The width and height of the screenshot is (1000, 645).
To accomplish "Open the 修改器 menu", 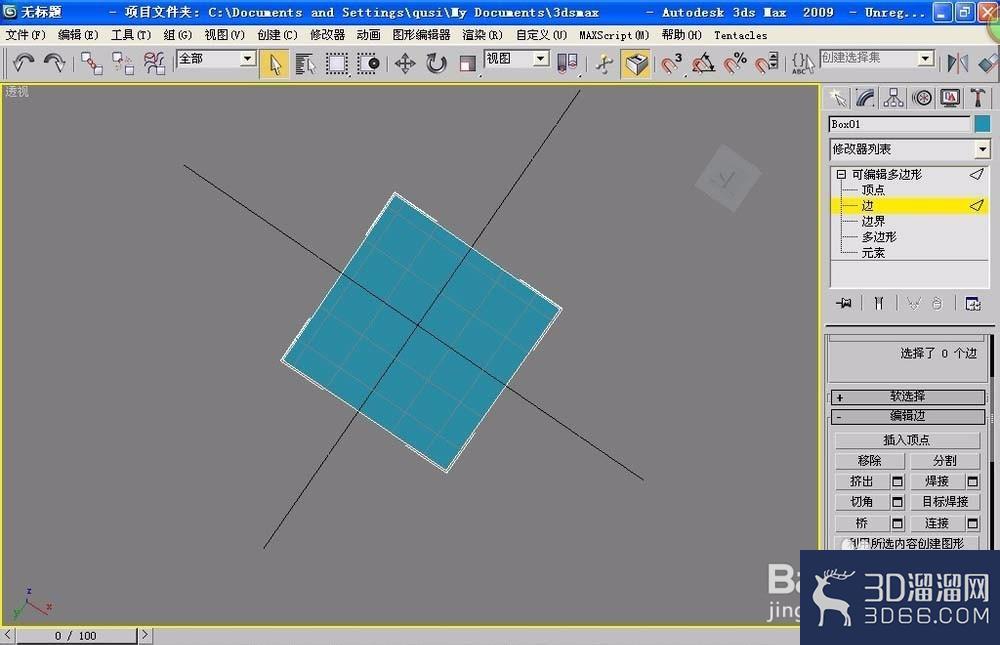I will click(327, 35).
